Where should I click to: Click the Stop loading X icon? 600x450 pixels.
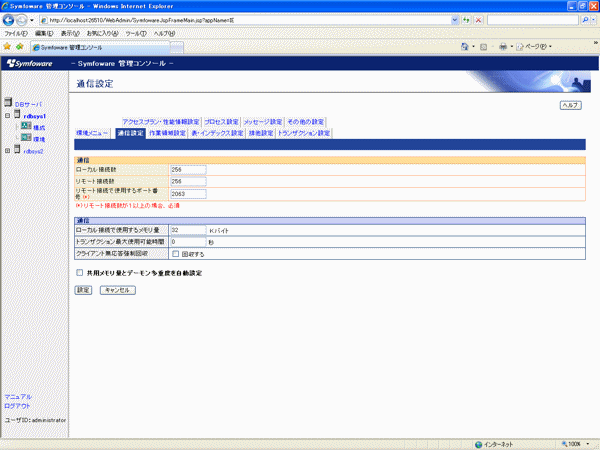point(478,20)
